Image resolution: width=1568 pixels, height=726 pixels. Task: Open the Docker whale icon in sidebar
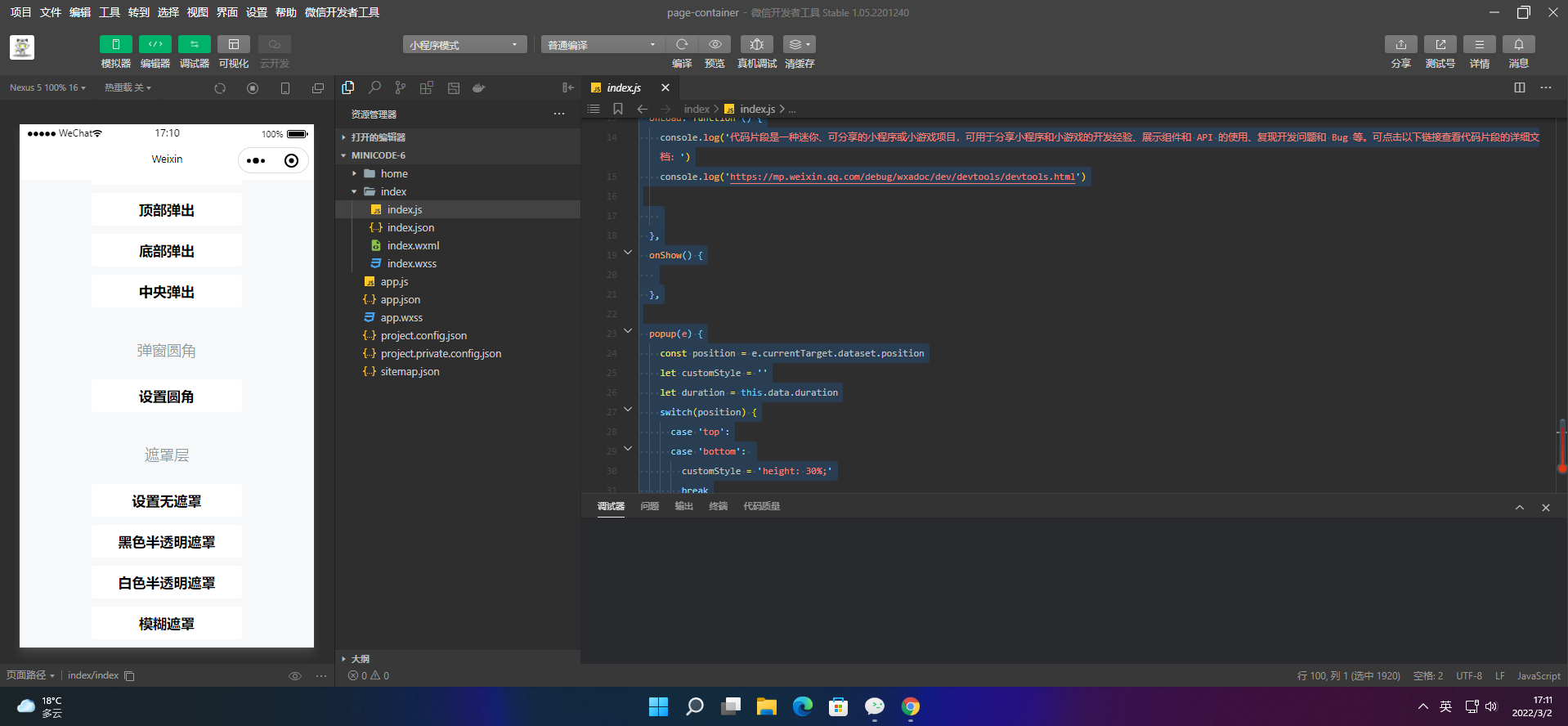point(479,87)
